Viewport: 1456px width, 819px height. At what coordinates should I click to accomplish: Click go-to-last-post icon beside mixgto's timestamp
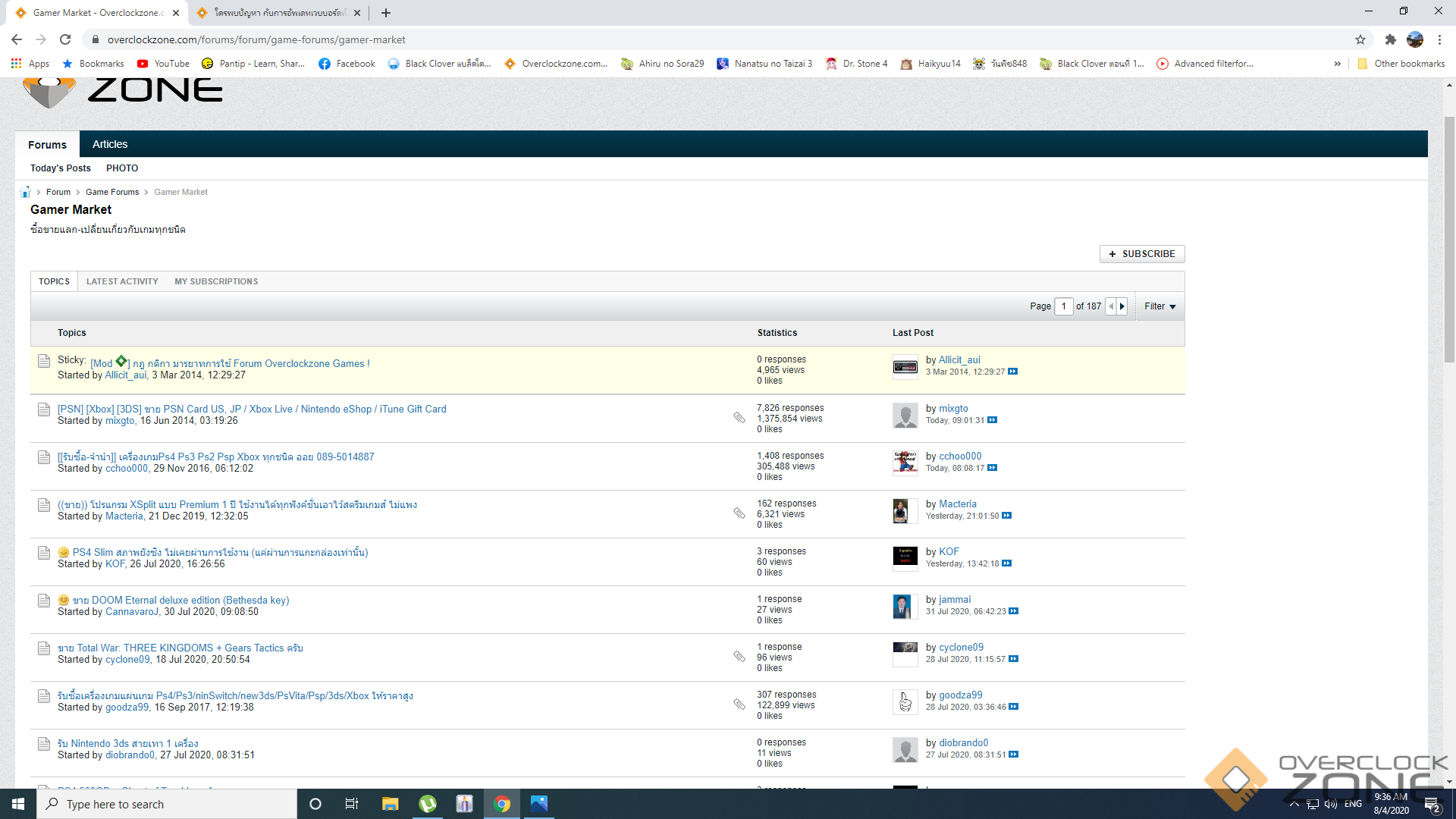click(x=992, y=420)
